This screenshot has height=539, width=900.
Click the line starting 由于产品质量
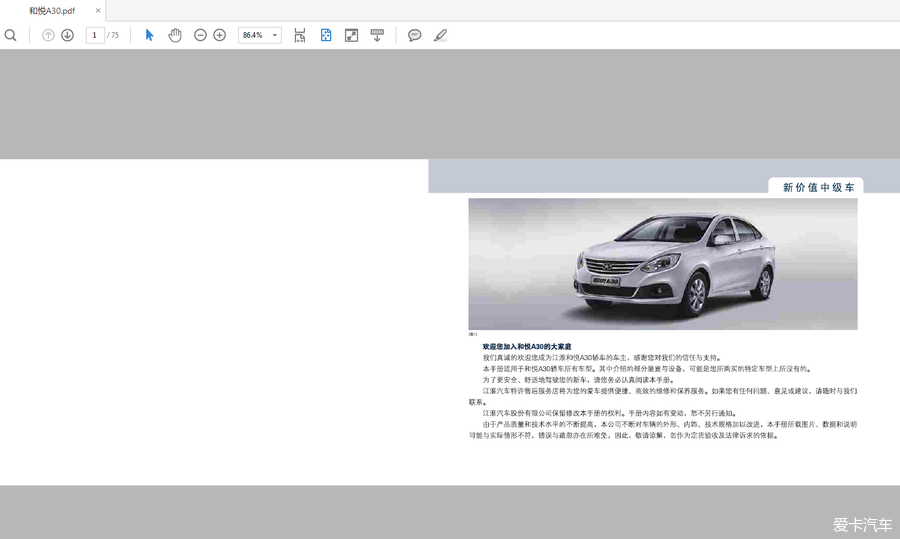[x=670, y=424]
